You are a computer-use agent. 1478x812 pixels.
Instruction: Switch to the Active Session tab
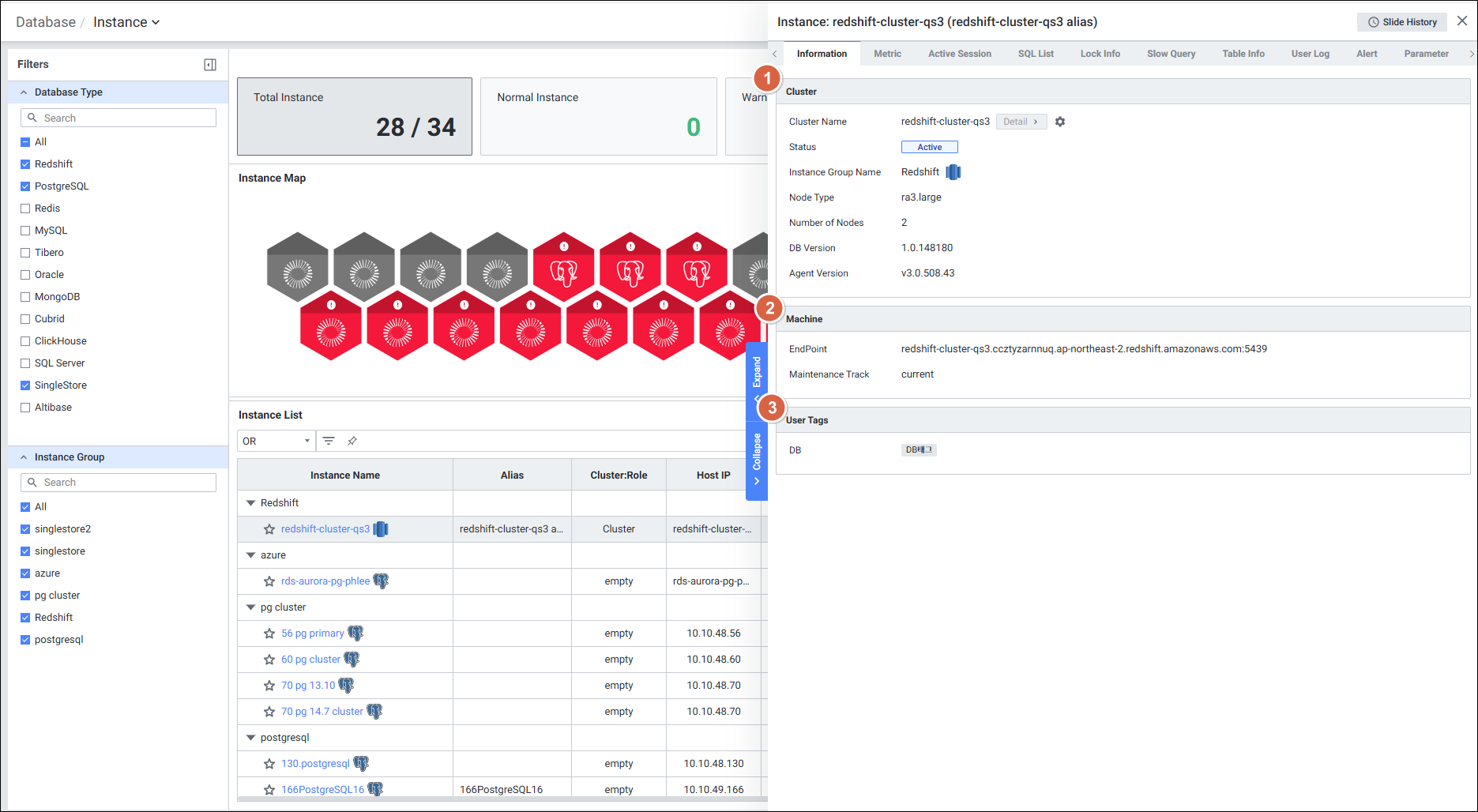(x=959, y=54)
